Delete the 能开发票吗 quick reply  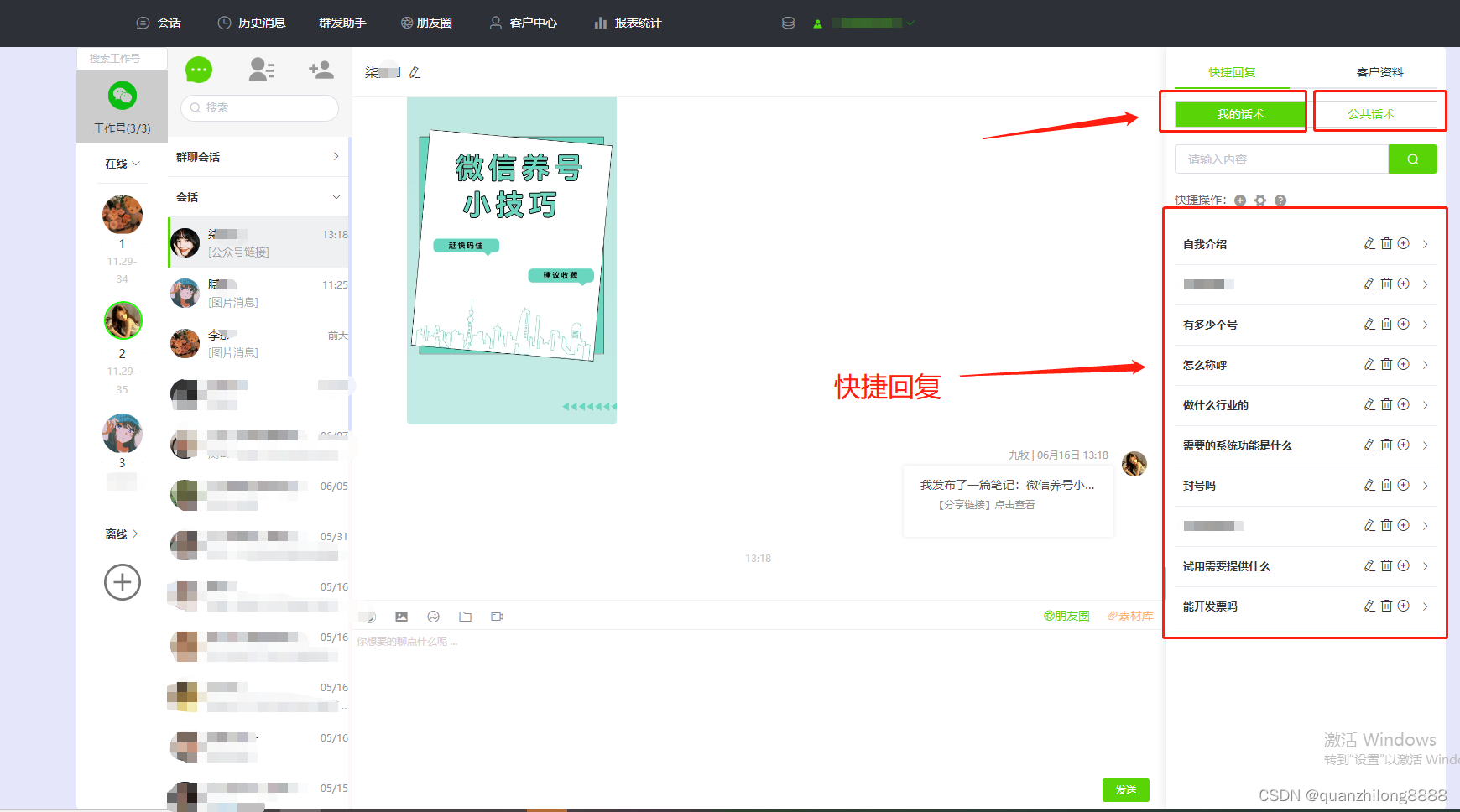1386,606
